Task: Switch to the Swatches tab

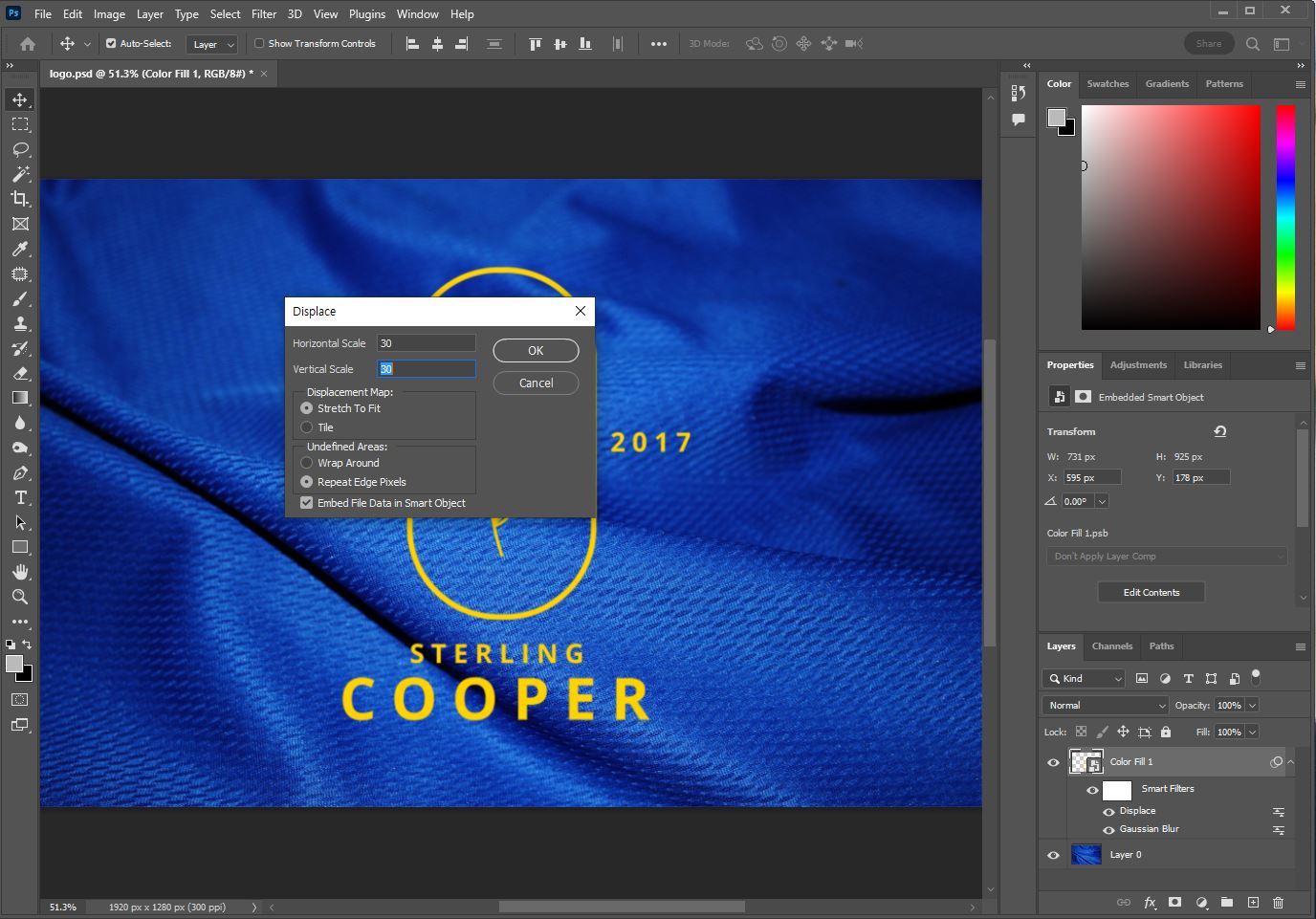Action: pyautogui.click(x=1108, y=84)
